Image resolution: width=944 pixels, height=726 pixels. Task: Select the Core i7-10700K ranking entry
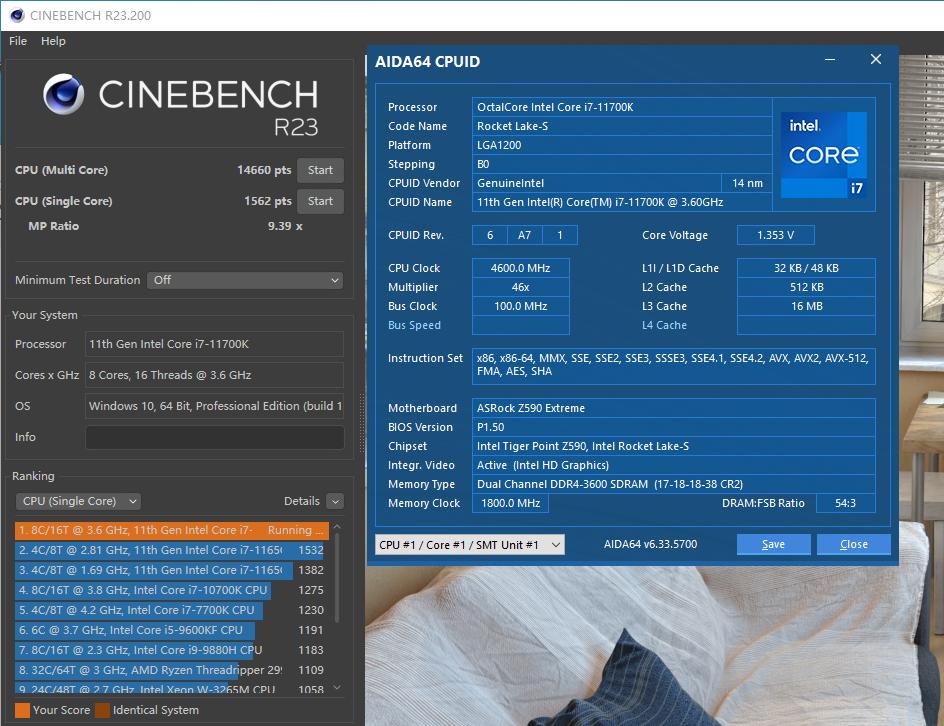click(x=141, y=590)
